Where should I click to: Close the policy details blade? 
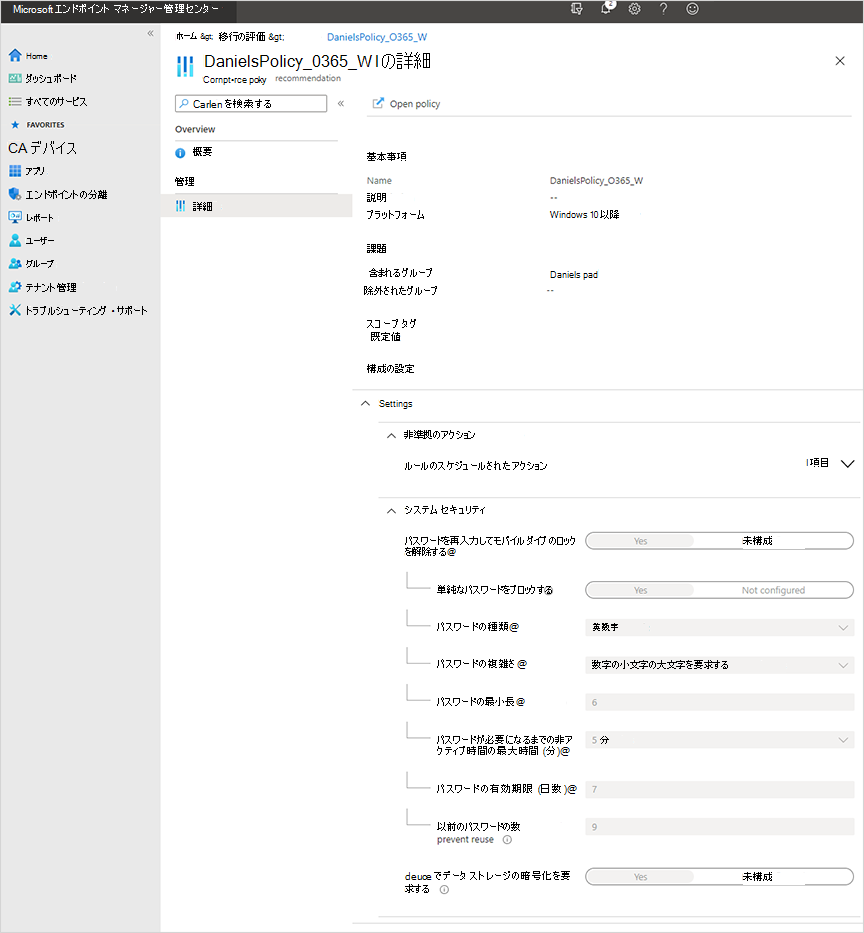pos(840,61)
